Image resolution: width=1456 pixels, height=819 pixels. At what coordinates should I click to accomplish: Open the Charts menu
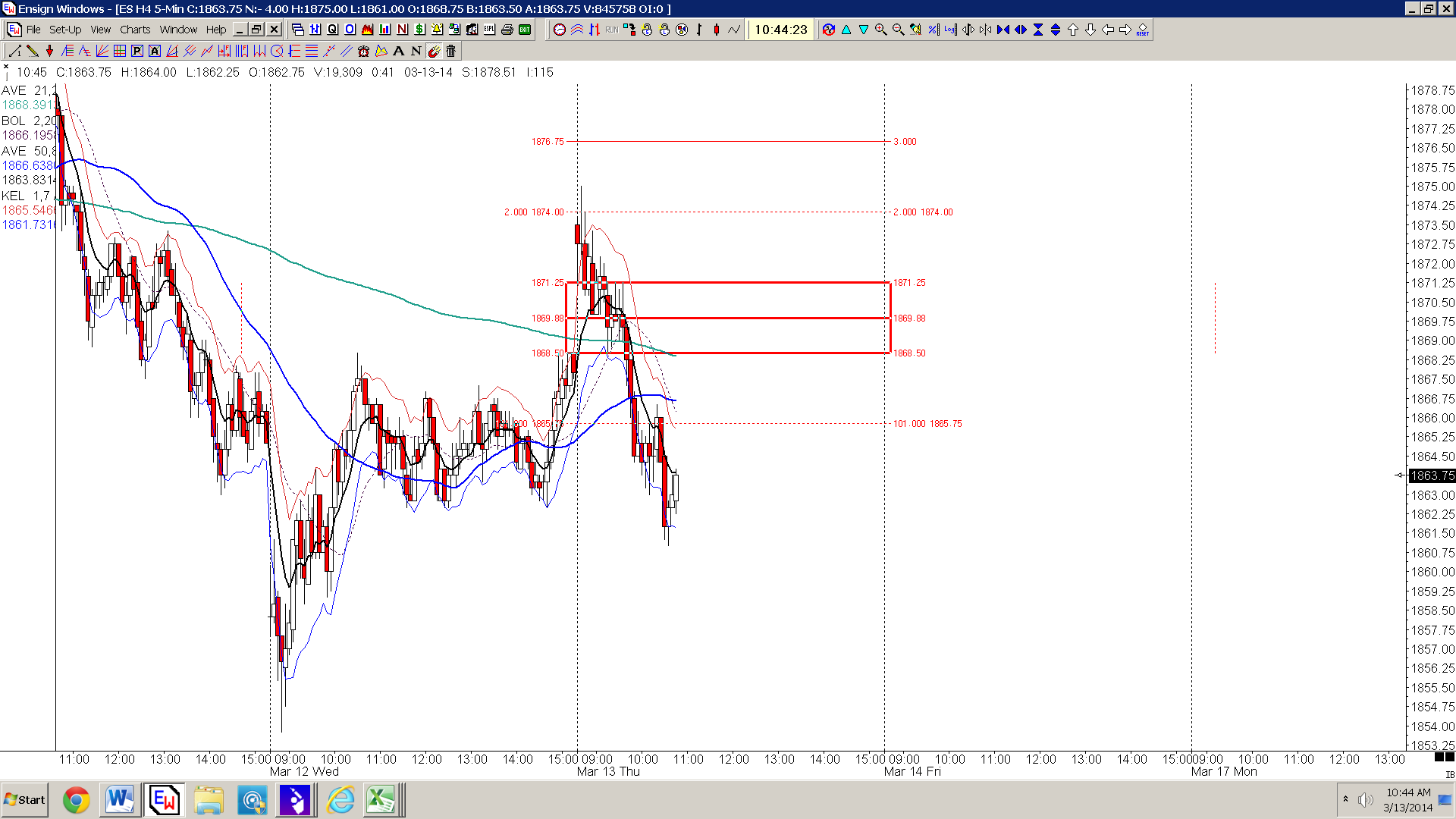coord(135,30)
